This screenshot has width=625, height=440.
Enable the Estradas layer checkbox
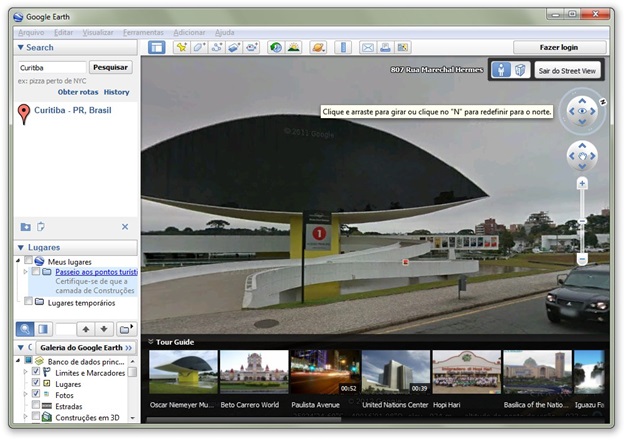pyautogui.click(x=36, y=405)
